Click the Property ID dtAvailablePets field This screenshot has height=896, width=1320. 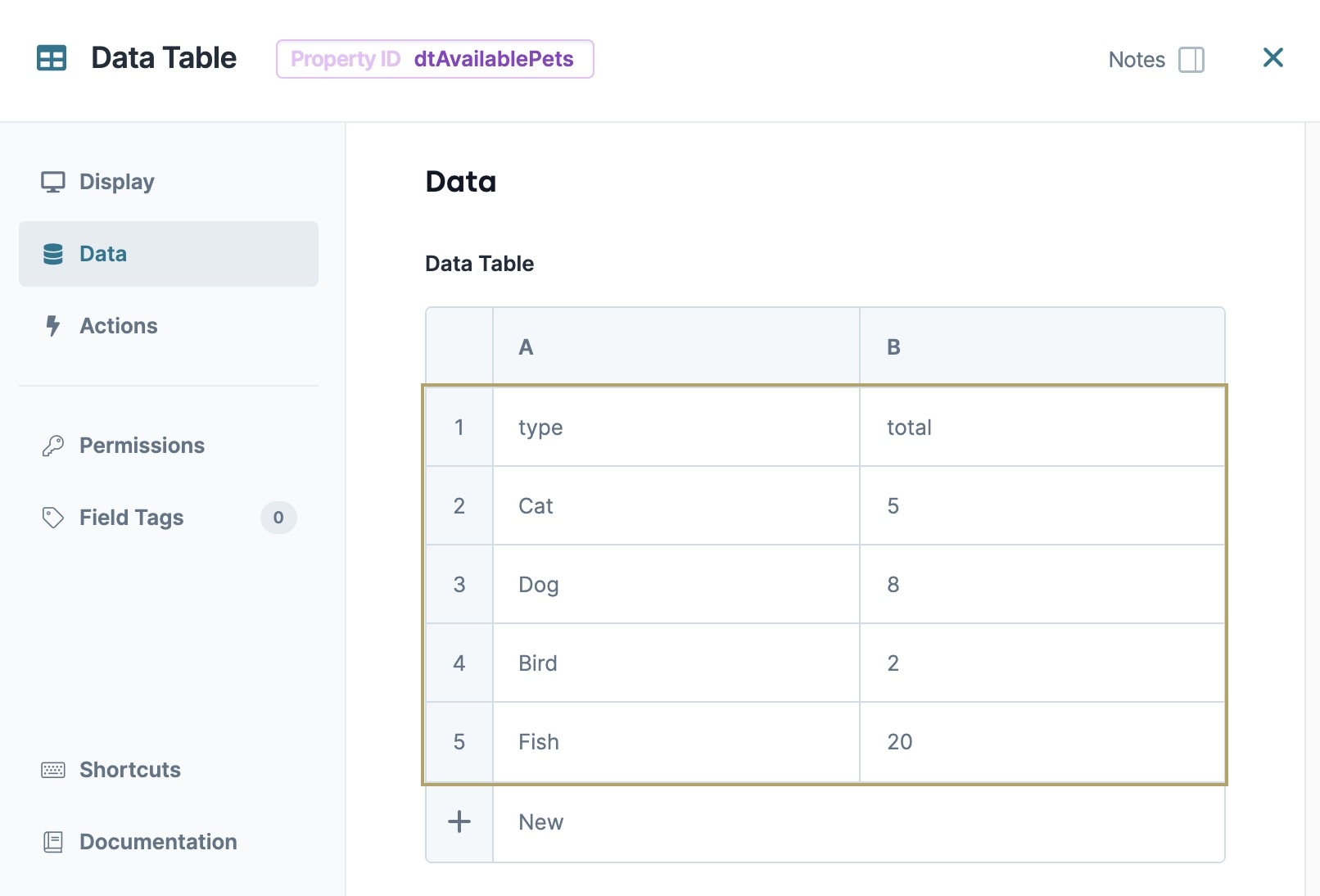435,59
